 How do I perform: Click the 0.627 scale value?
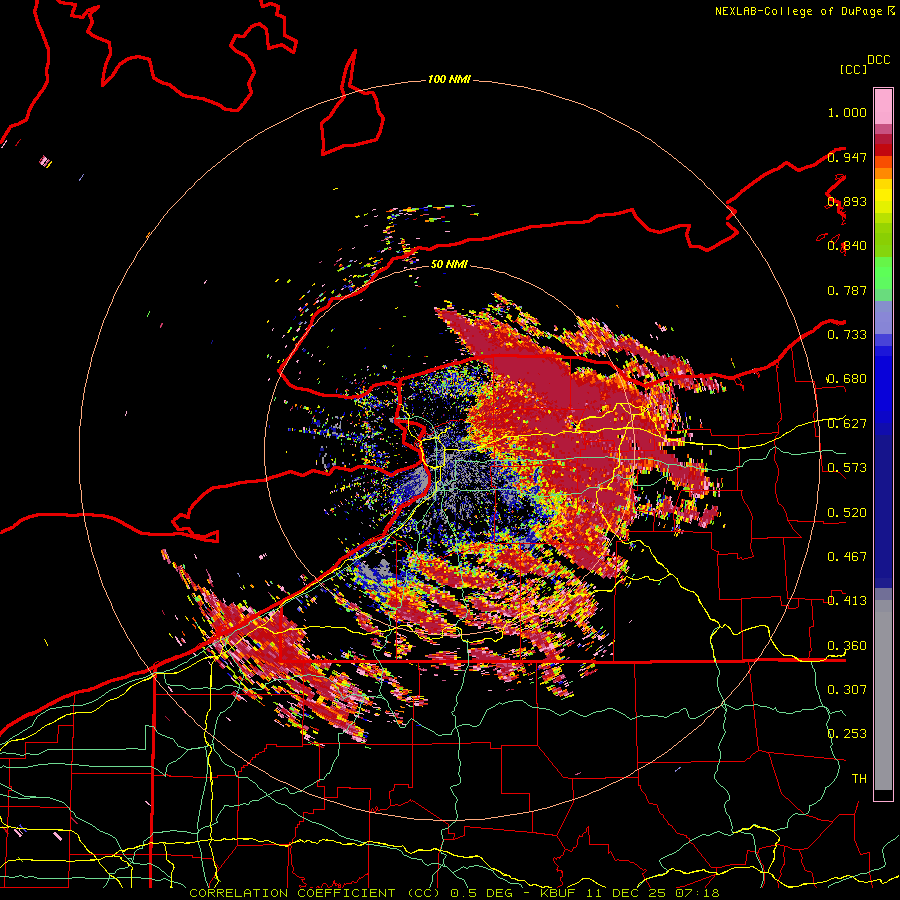click(x=847, y=424)
